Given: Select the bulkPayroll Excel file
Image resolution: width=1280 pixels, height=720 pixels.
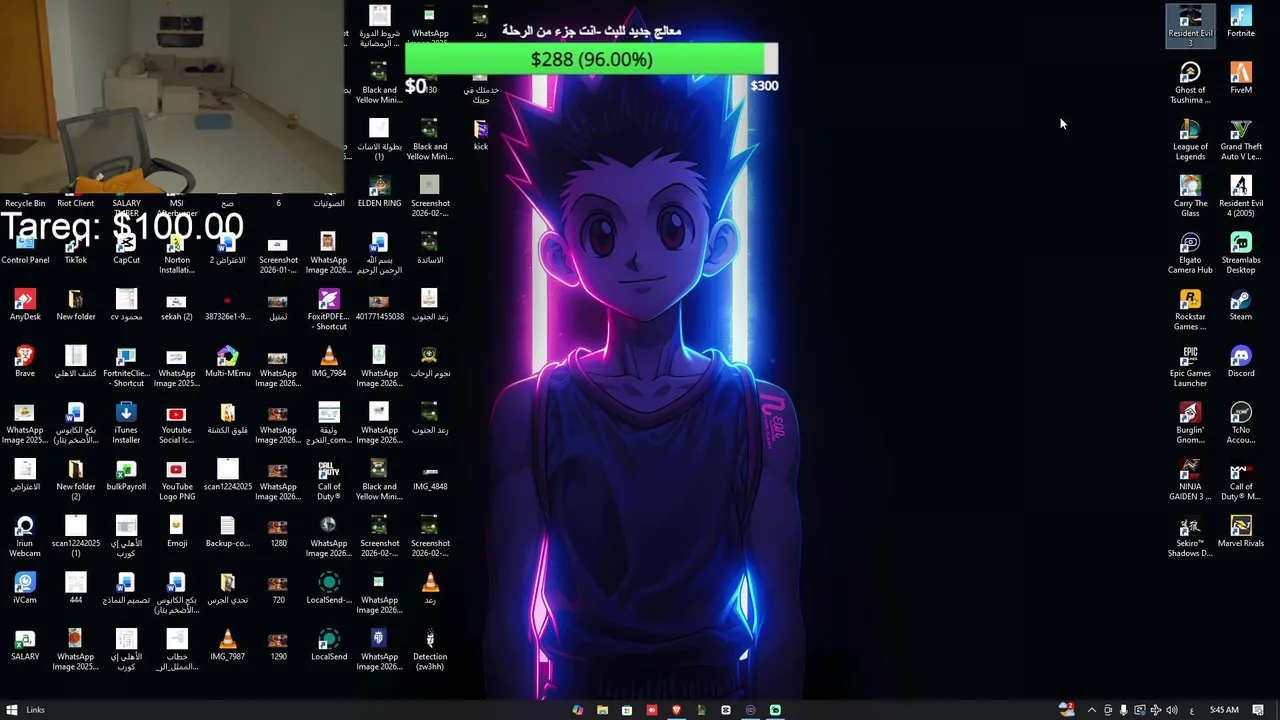Looking at the screenshot, I should click(126, 475).
